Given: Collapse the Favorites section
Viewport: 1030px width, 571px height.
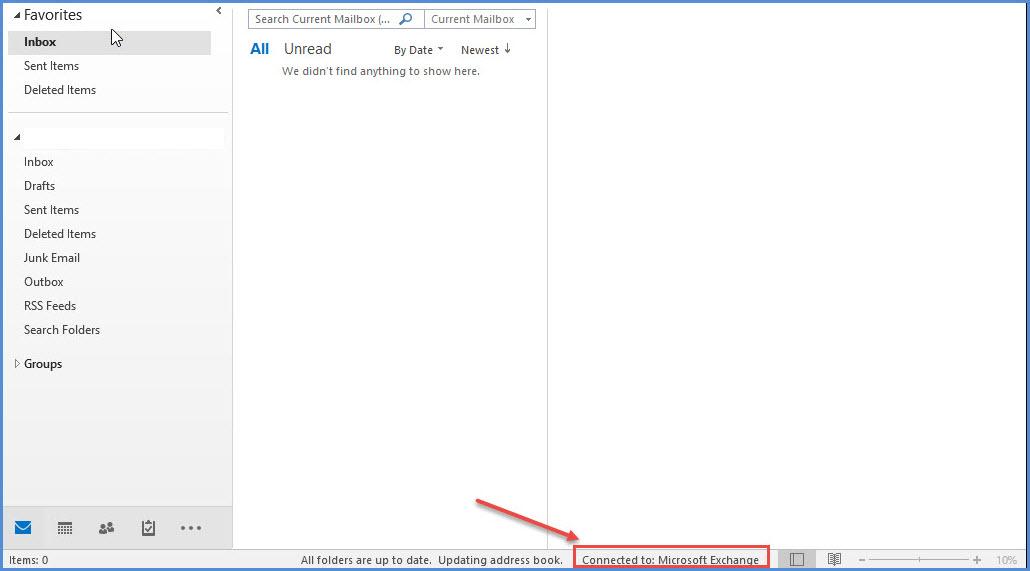Looking at the screenshot, I should click(x=17, y=15).
